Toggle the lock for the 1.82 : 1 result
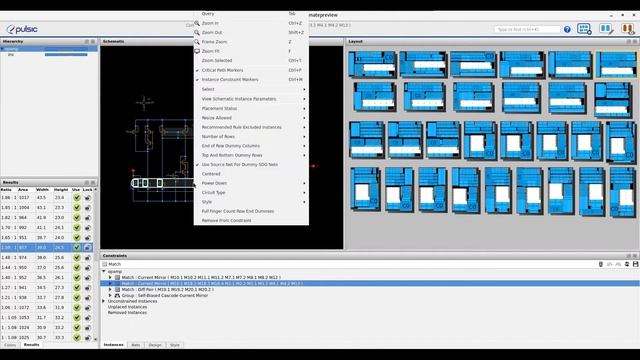Viewport: 640px width, 360px height. pos(87,218)
